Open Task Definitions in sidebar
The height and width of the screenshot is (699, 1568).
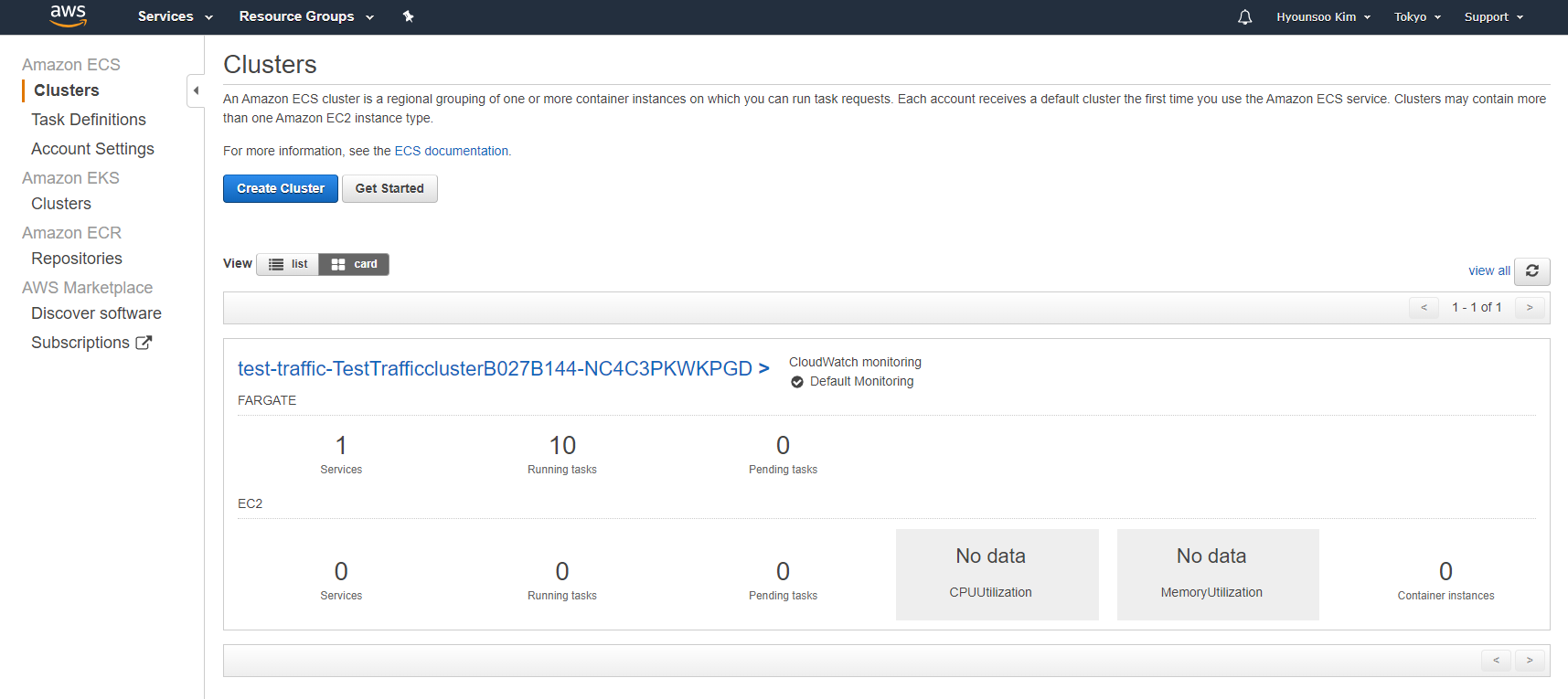(89, 120)
